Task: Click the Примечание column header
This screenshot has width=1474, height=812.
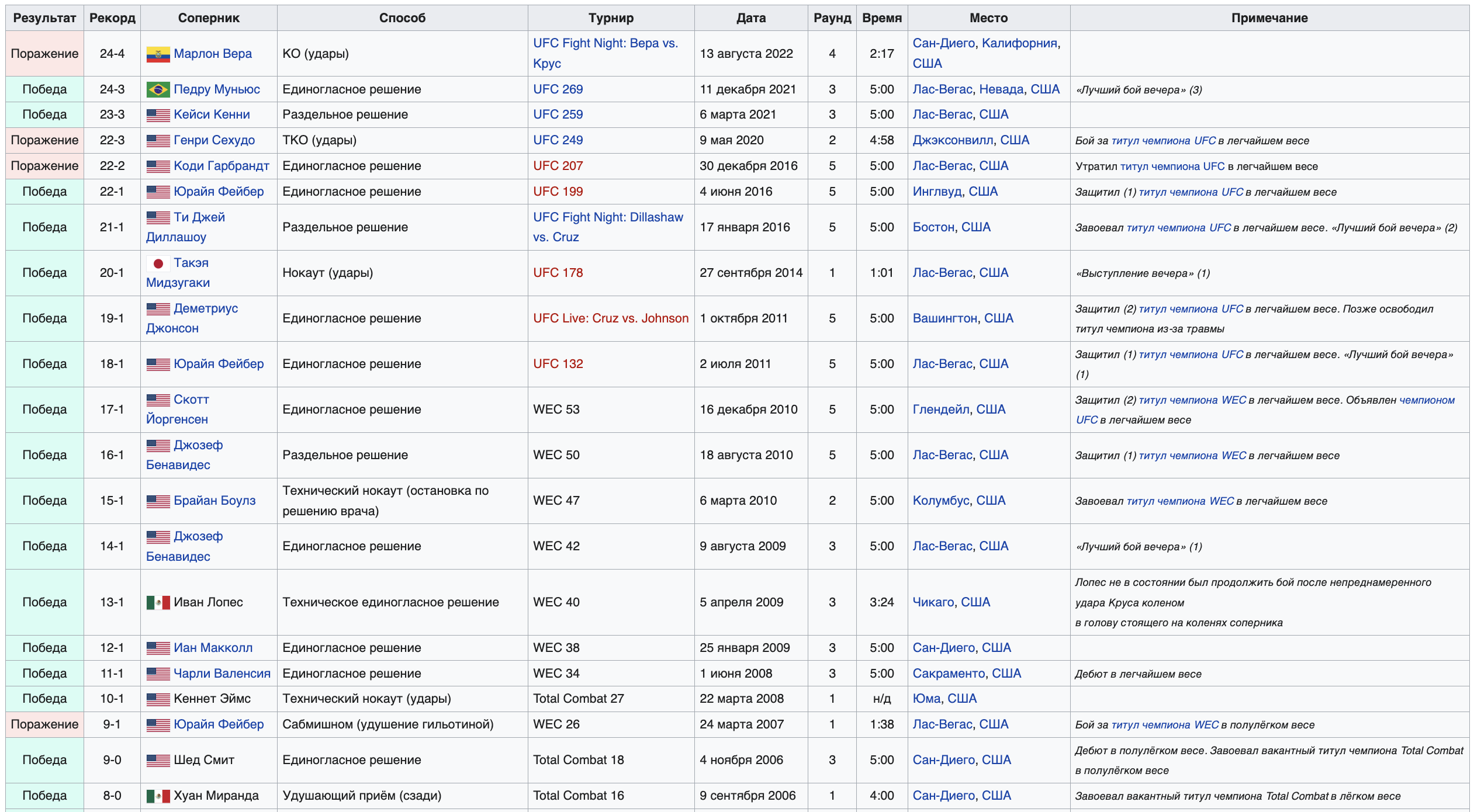Action: pyautogui.click(x=1269, y=18)
